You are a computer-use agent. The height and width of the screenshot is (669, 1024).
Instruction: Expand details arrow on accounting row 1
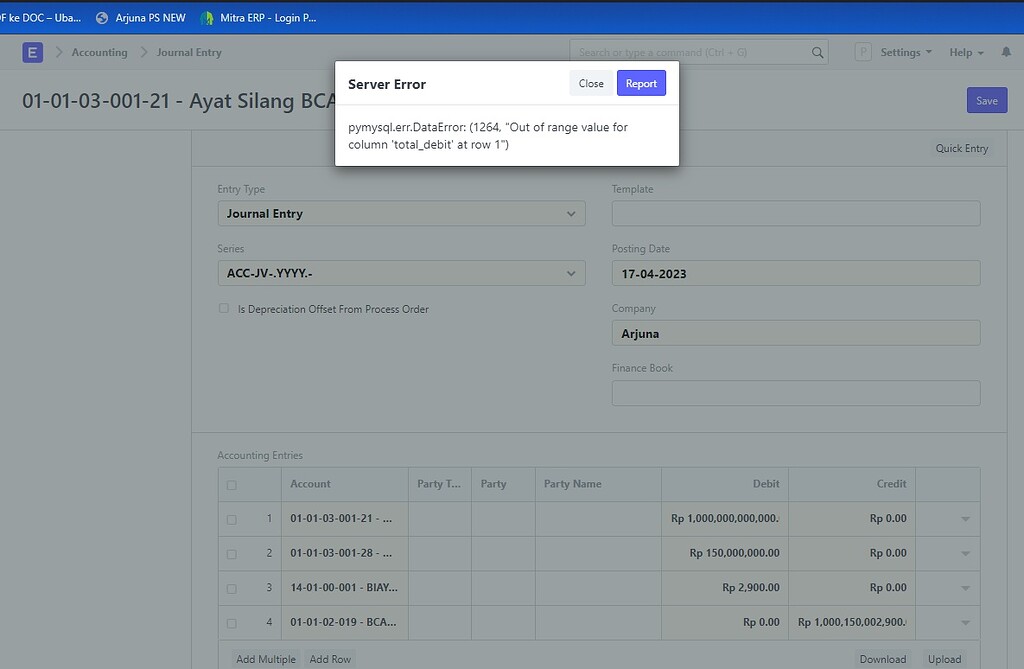[963, 518]
